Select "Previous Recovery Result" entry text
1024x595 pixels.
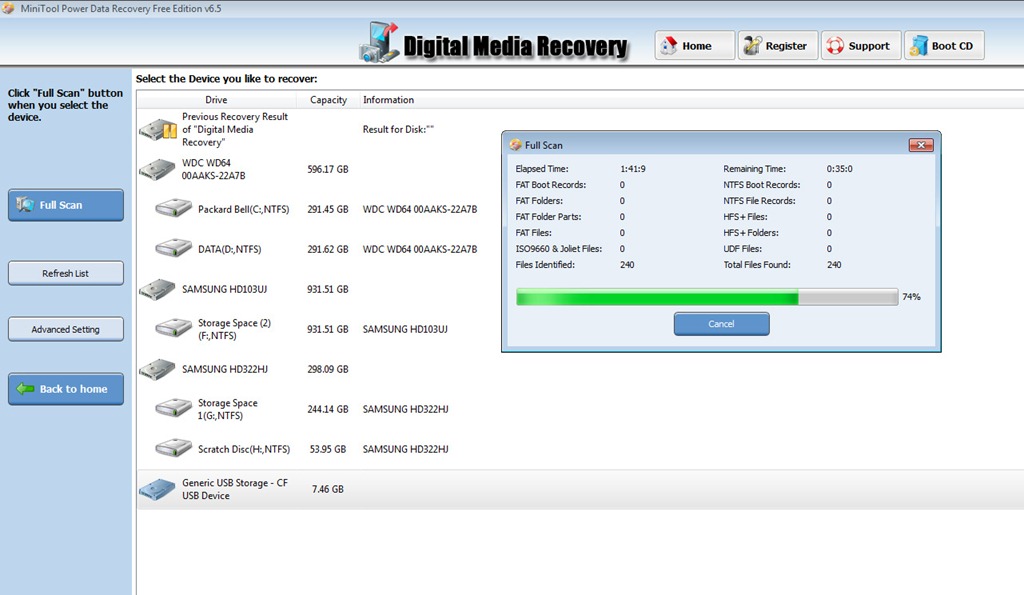click(235, 129)
